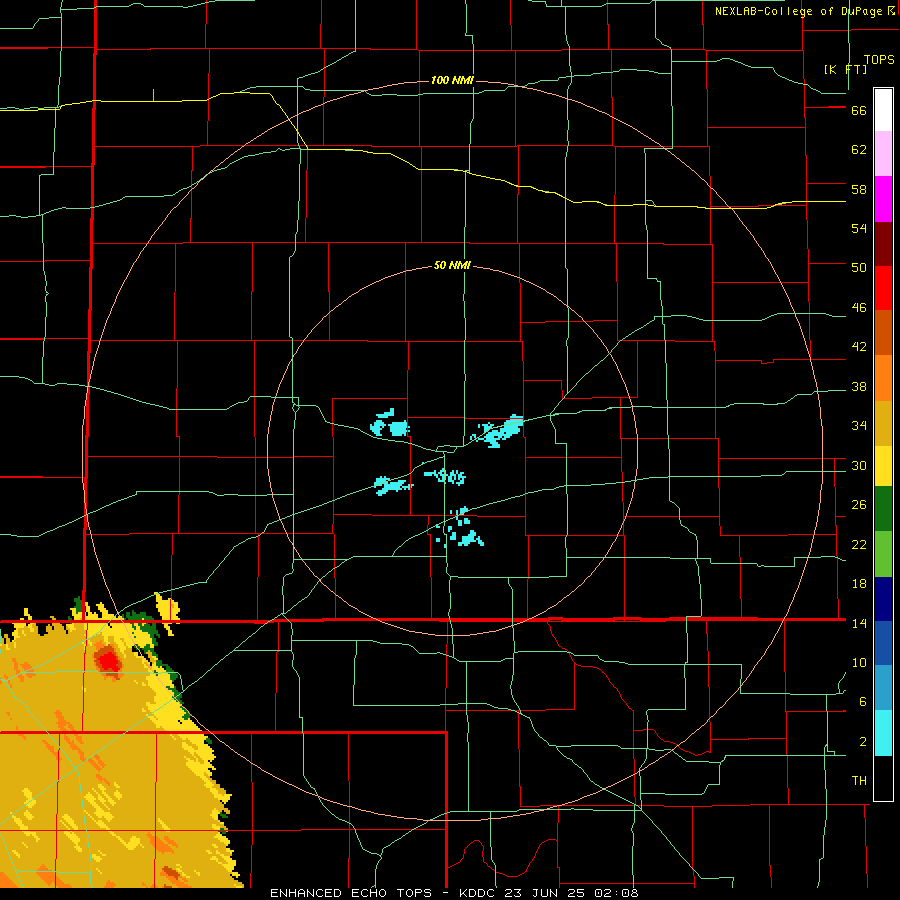
Task: Click the 46 legend value
Action: [859, 308]
